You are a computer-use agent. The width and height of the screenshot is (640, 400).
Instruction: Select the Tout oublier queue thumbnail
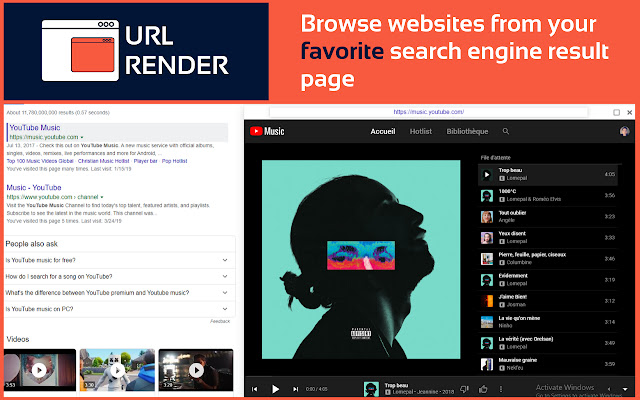[x=487, y=217]
